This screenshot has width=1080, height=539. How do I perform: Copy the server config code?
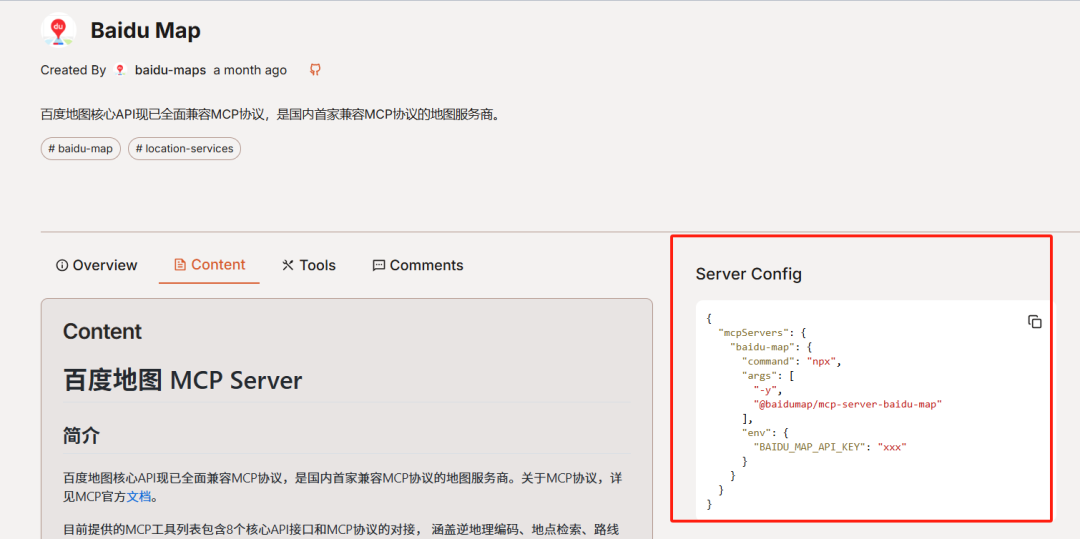click(x=1035, y=321)
